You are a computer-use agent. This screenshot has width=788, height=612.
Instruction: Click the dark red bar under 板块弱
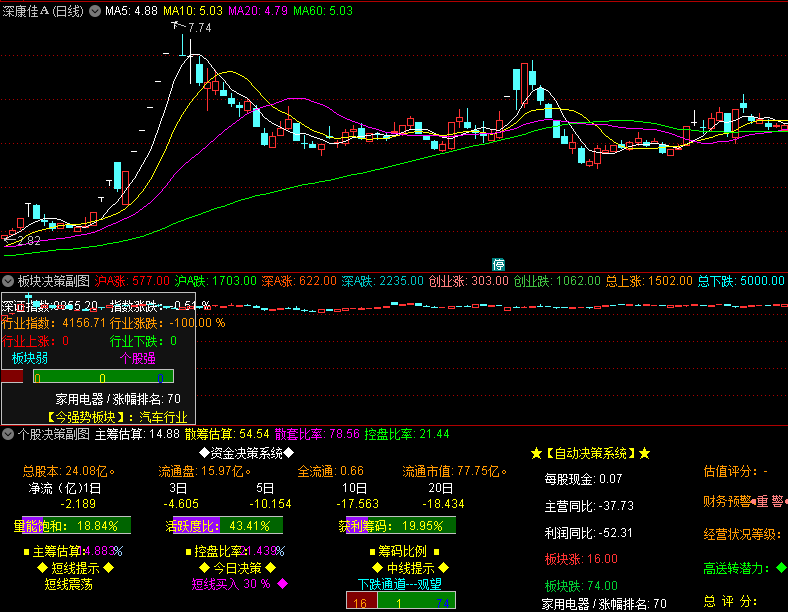pyautogui.click(x=12, y=376)
